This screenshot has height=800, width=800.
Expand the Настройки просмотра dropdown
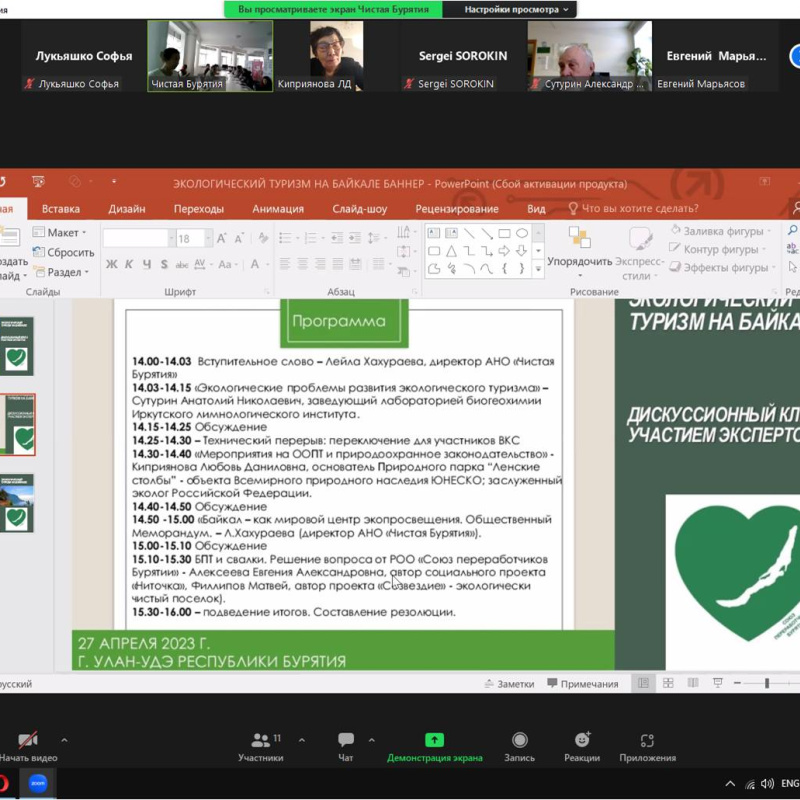click(519, 9)
